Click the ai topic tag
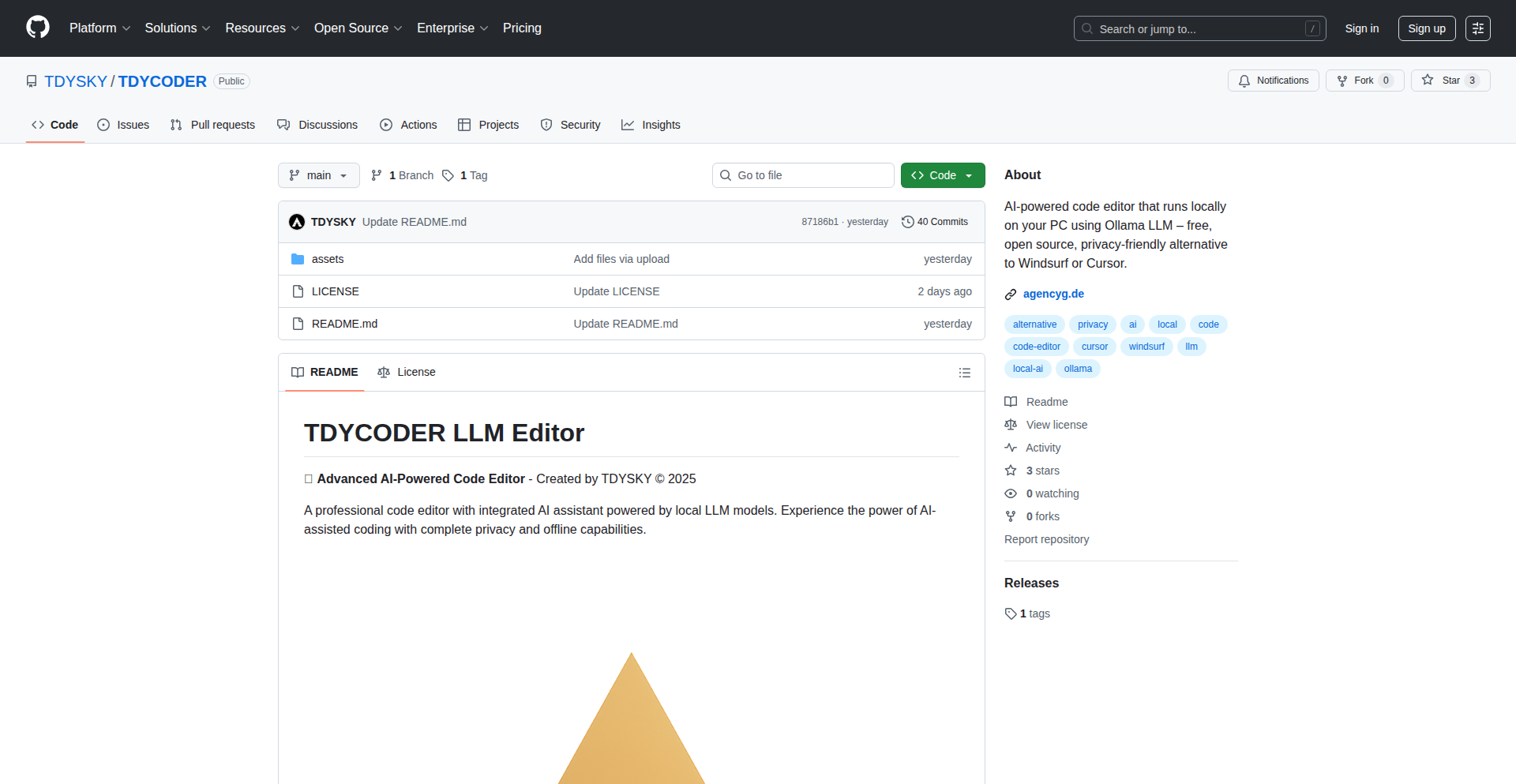Image resolution: width=1516 pixels, height=784 pixels. coord(1132,324)
